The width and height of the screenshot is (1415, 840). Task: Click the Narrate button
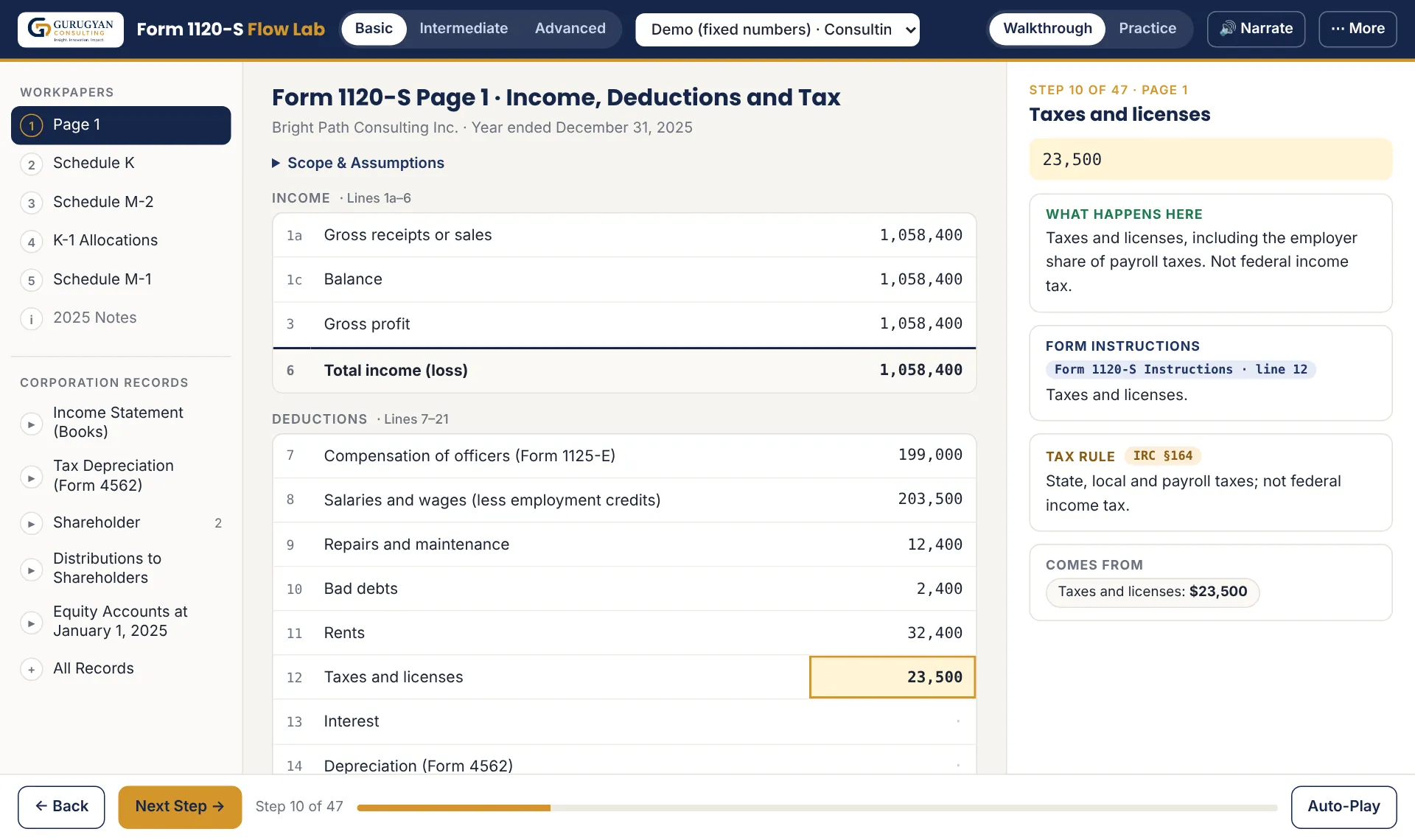tap(1256, 29)
